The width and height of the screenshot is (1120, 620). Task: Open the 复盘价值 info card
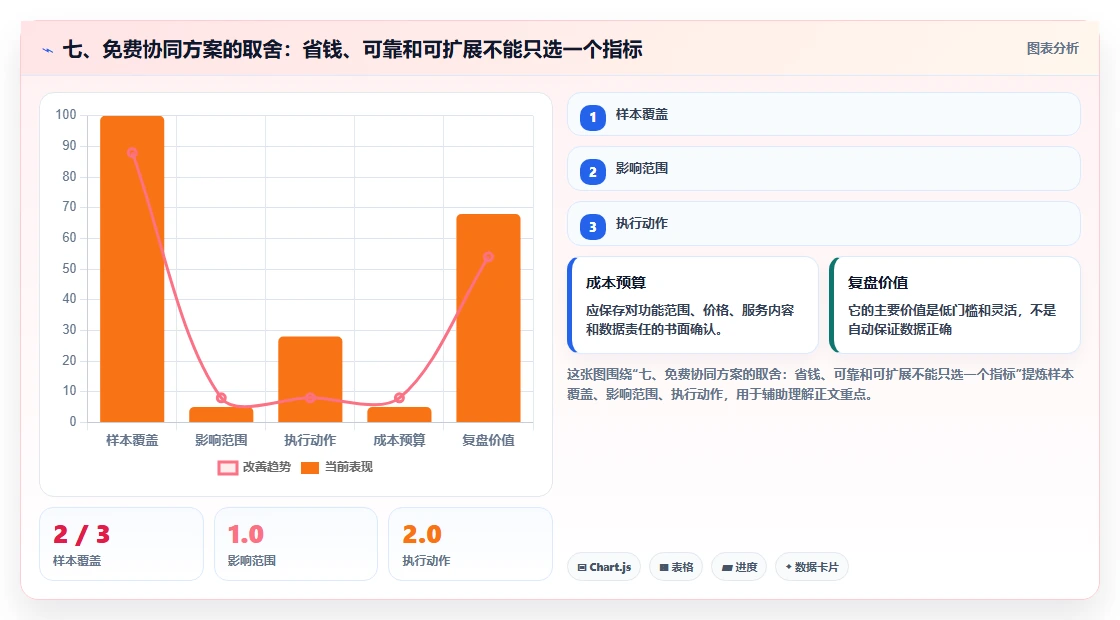[x=955, y=305]
